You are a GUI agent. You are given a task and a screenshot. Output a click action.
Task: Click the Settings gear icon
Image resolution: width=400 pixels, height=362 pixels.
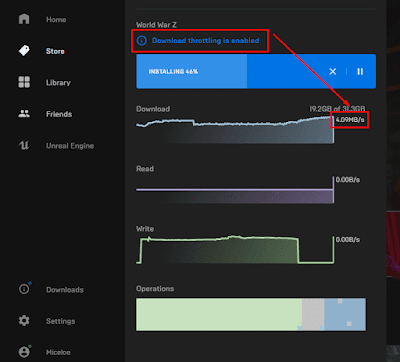pyautogui.click(x=24, y=321)
